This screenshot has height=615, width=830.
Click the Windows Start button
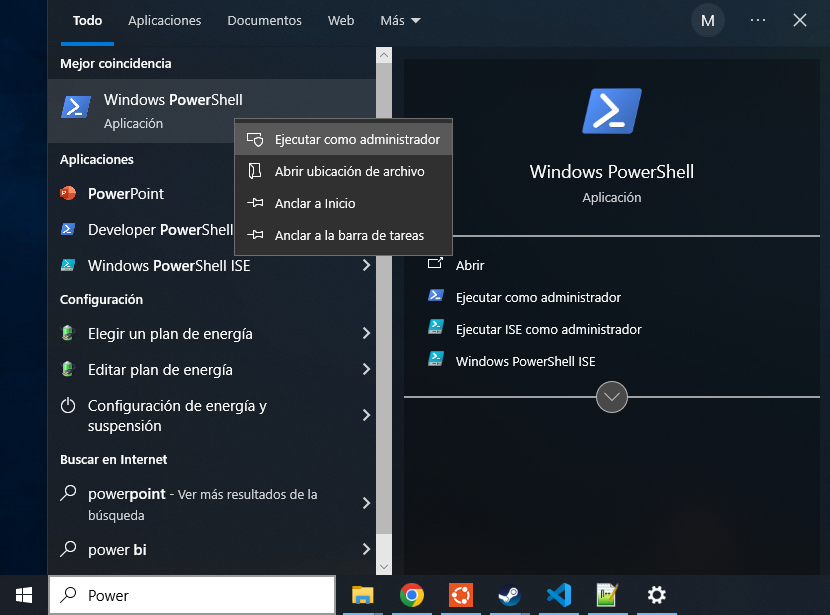coord(24,595)
